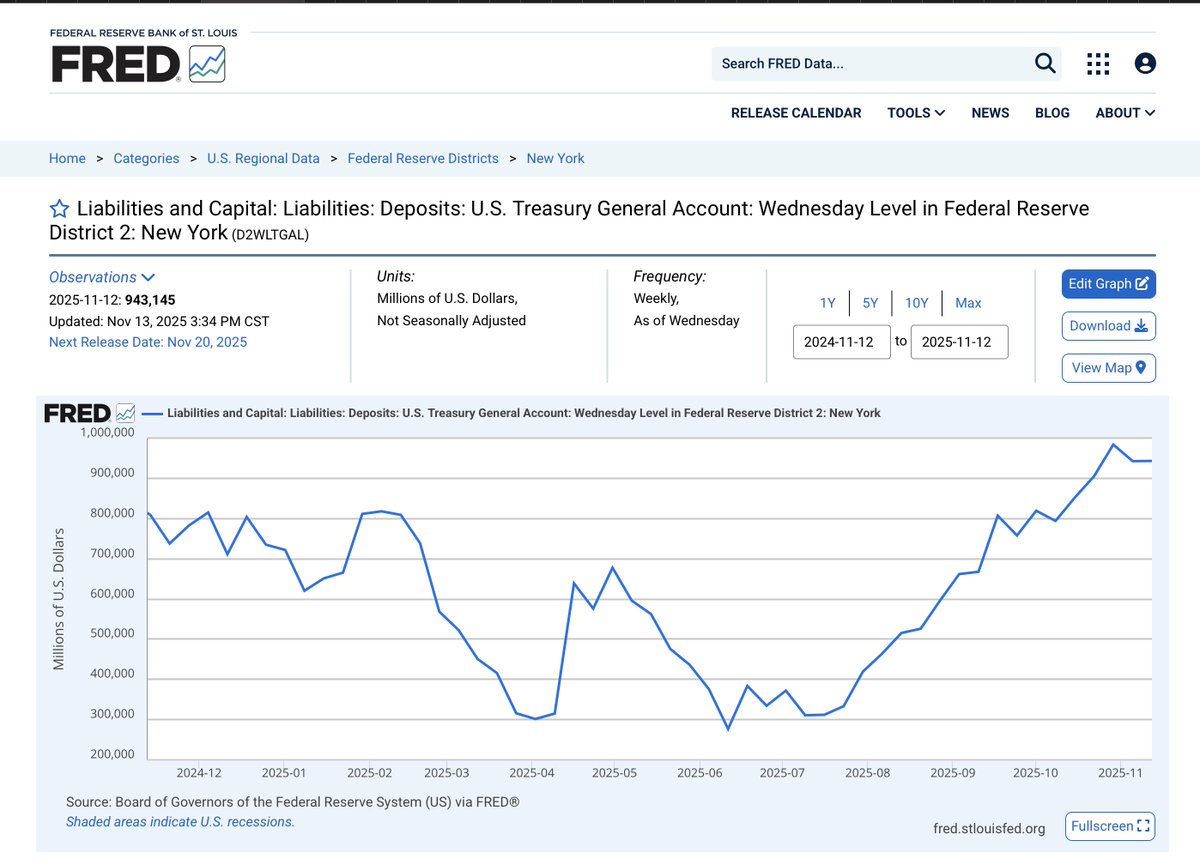Open the recessions shaded areas link
Image resolution: width=1200 pixels, height=865 pixels.
[180, 821]
